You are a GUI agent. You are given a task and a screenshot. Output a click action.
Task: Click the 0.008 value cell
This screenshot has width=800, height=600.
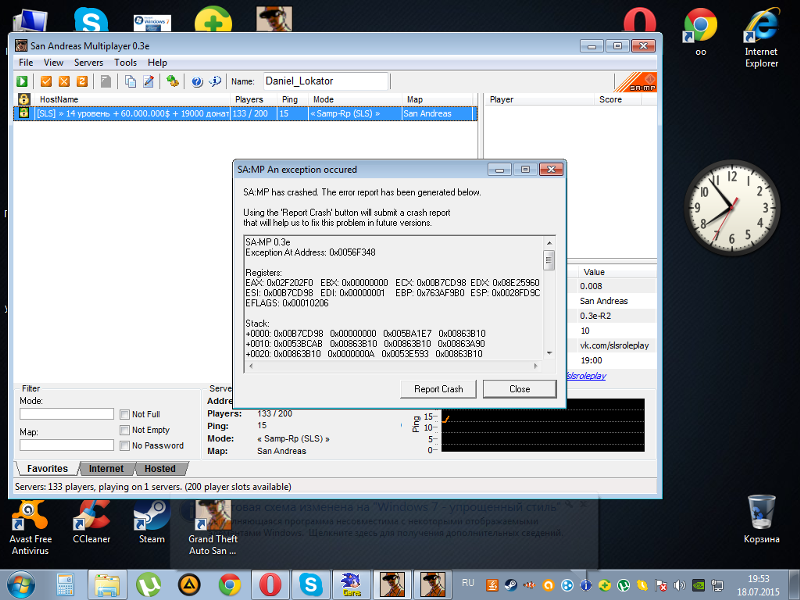click(591, 286)
